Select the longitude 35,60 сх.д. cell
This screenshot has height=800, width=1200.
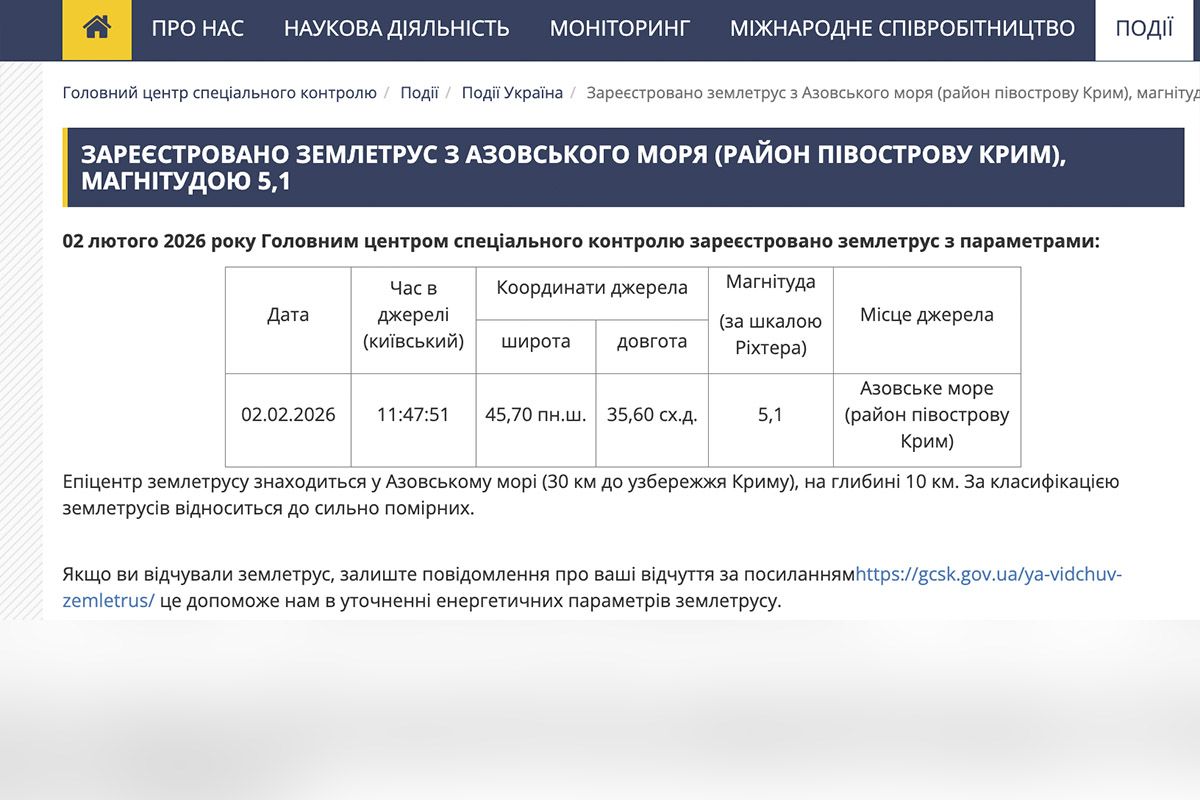click(x=652, y=413)
